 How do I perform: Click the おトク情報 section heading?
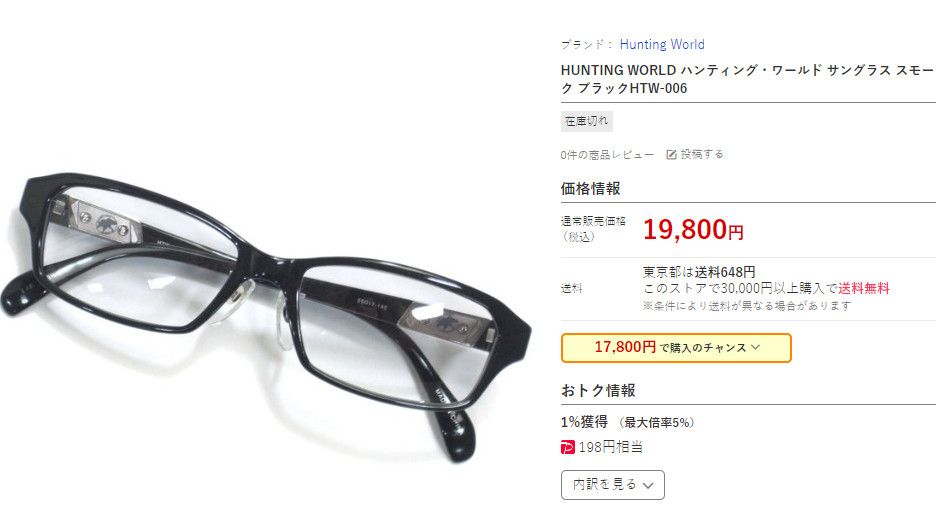(598, 391)
